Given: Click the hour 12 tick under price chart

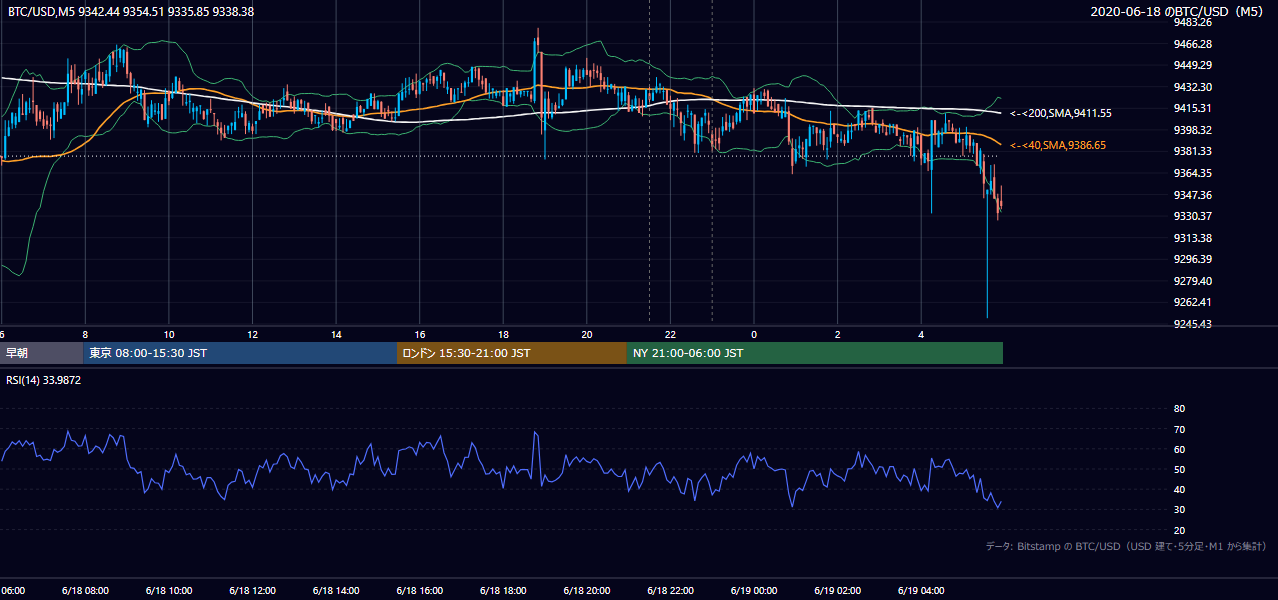Looking at the screenshot, I should pos(252,334).
